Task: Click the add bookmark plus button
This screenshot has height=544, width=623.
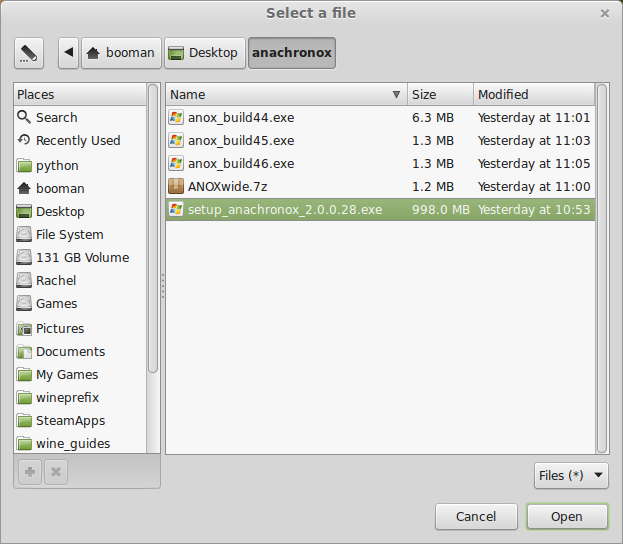Action: click(x=30, y=472)
